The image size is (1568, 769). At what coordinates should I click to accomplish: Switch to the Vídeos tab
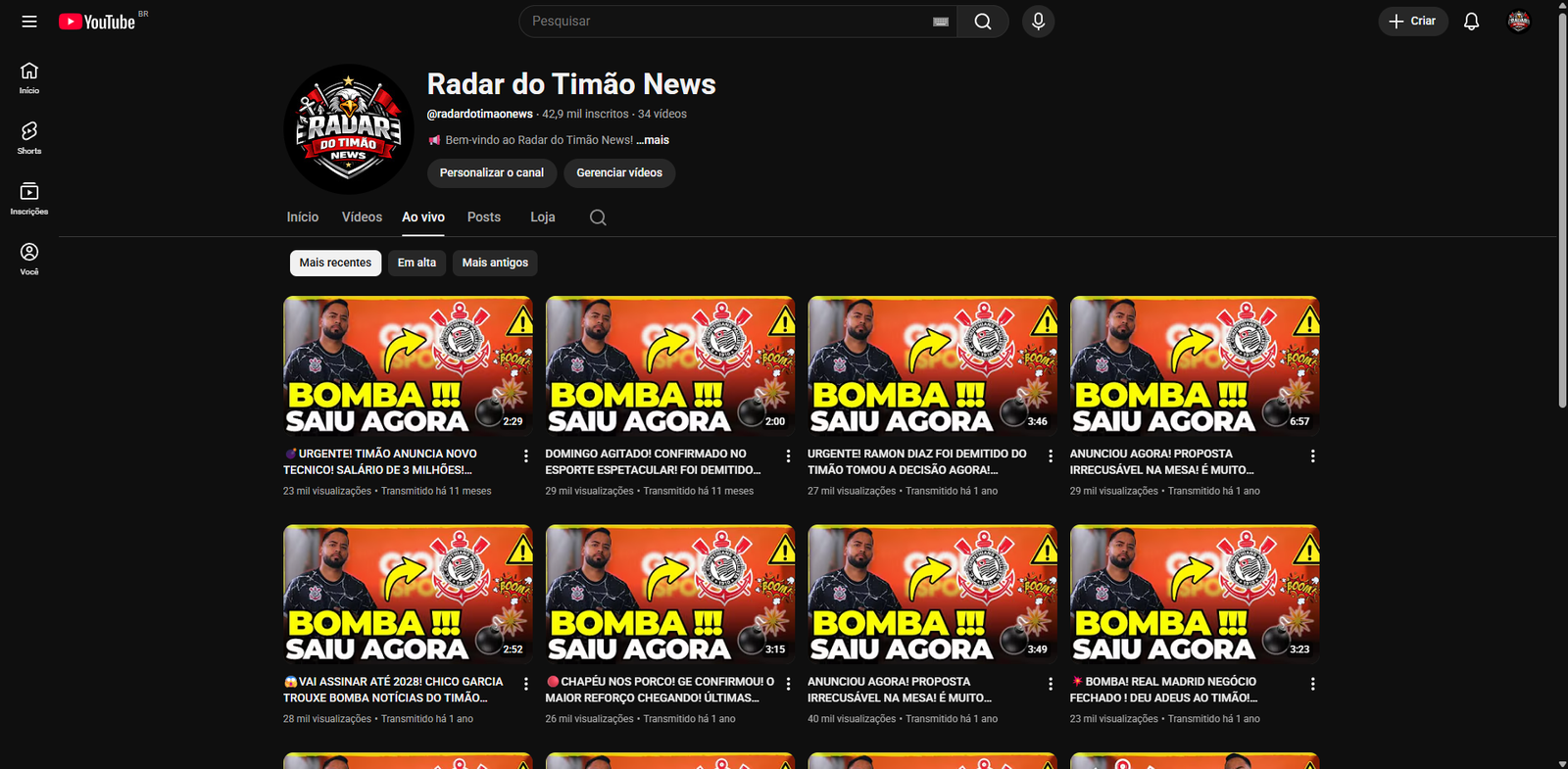tap(362, 217)
